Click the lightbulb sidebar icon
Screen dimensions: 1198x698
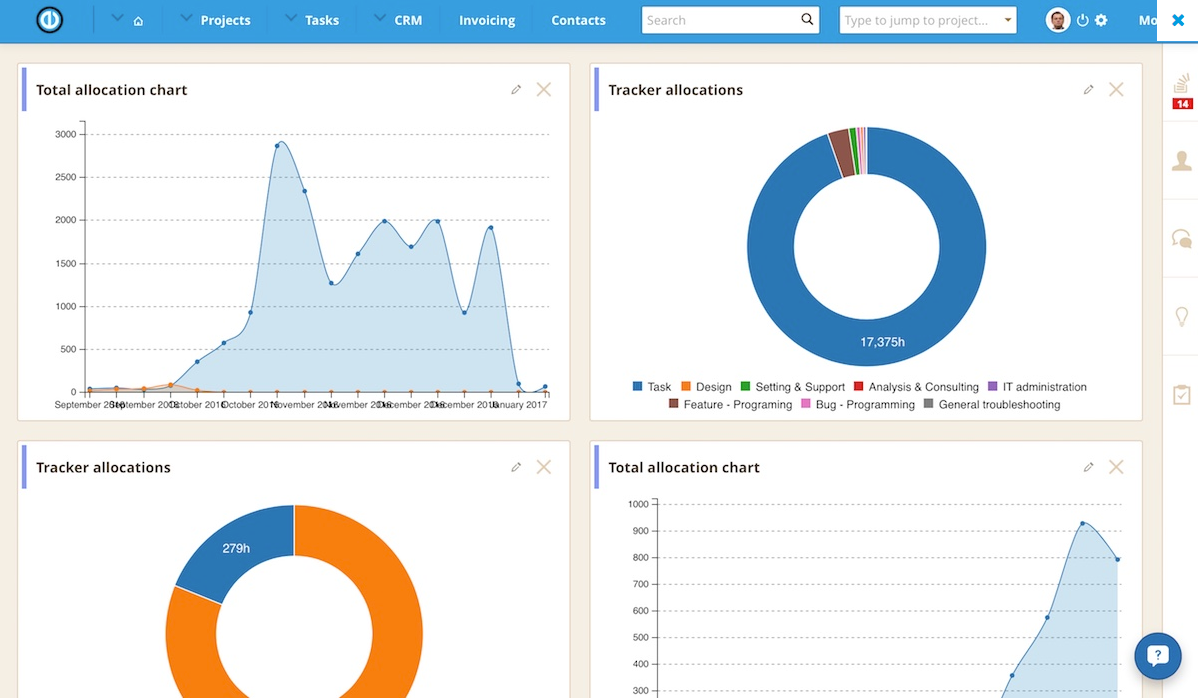[x=1182, y=316]
